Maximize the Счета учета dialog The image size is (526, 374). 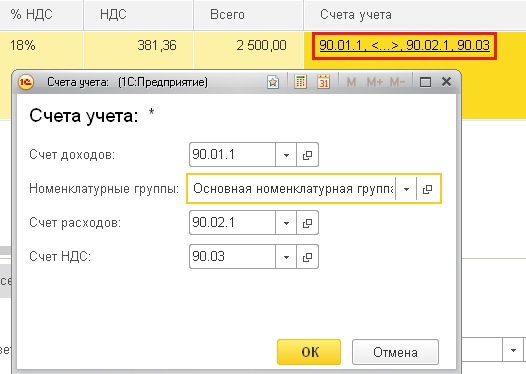425,82
